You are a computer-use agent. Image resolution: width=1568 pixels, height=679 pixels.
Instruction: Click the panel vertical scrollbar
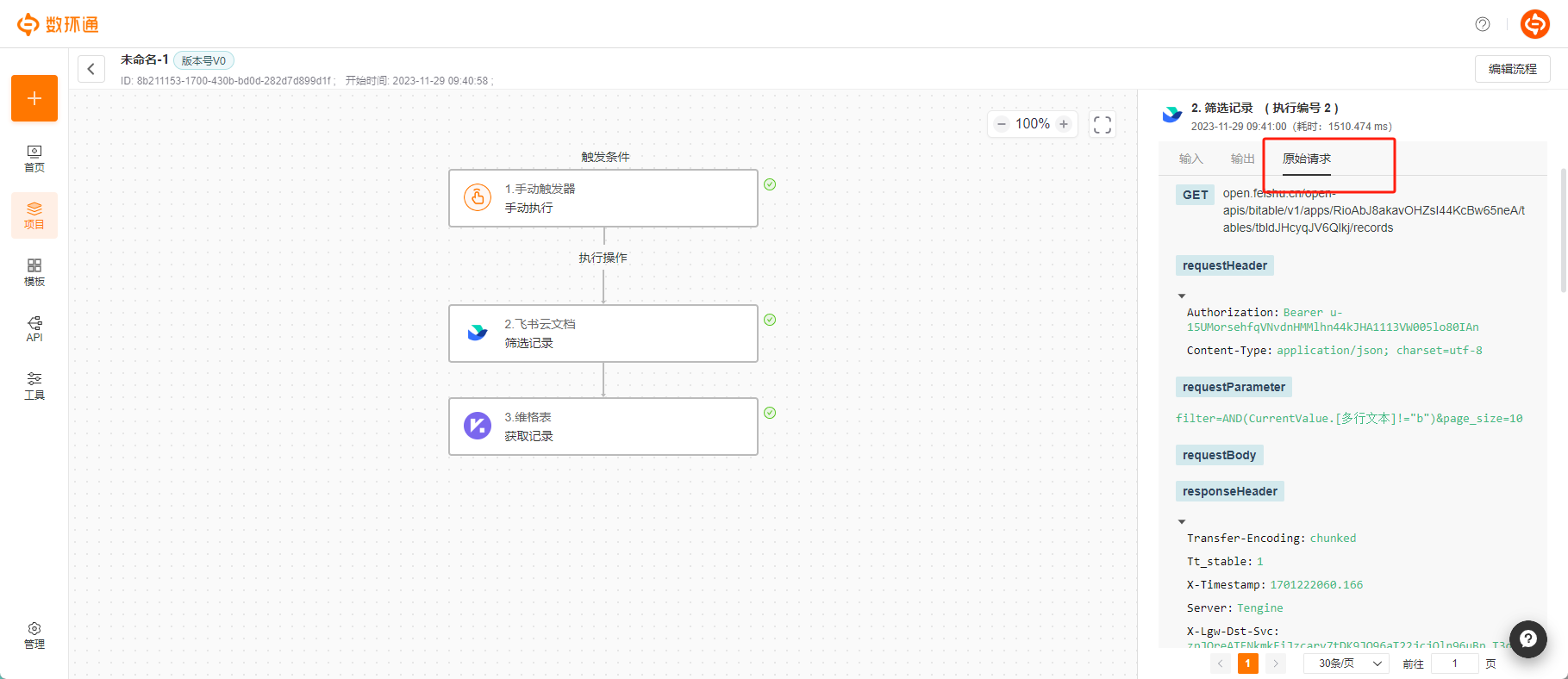[x=1564, y=231]
